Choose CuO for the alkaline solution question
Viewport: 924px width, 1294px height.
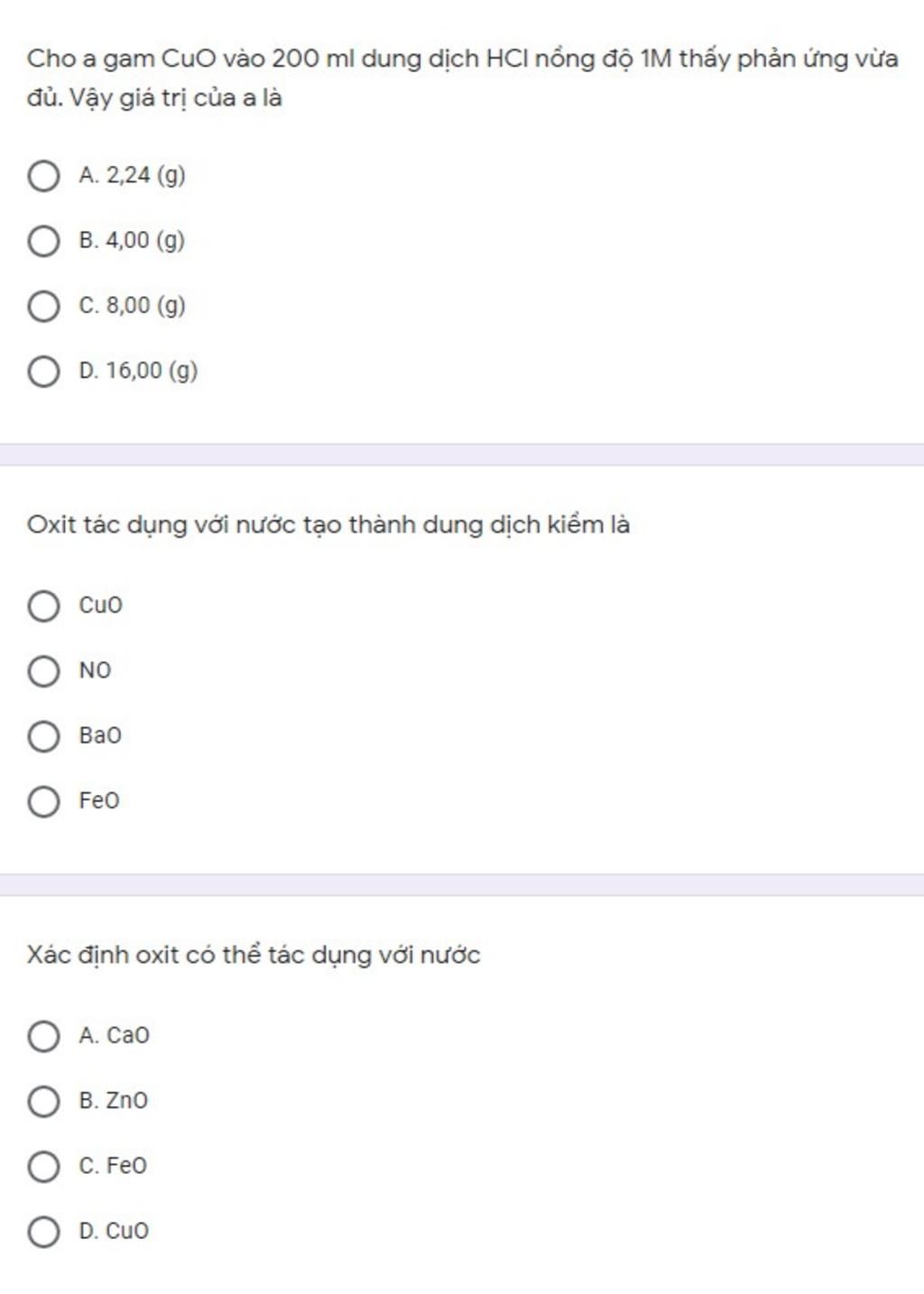coord(43,606)
